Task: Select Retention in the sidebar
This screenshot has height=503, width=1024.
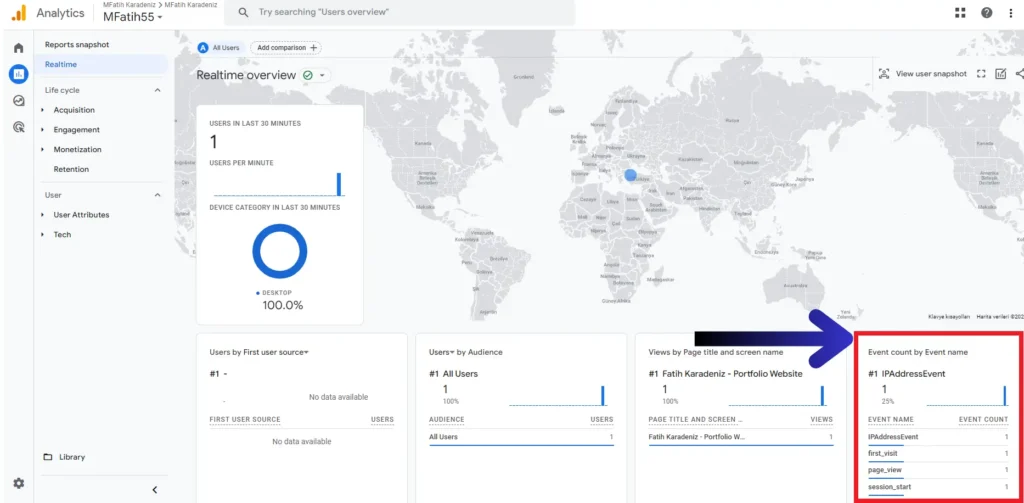Action: pos(71,169)
